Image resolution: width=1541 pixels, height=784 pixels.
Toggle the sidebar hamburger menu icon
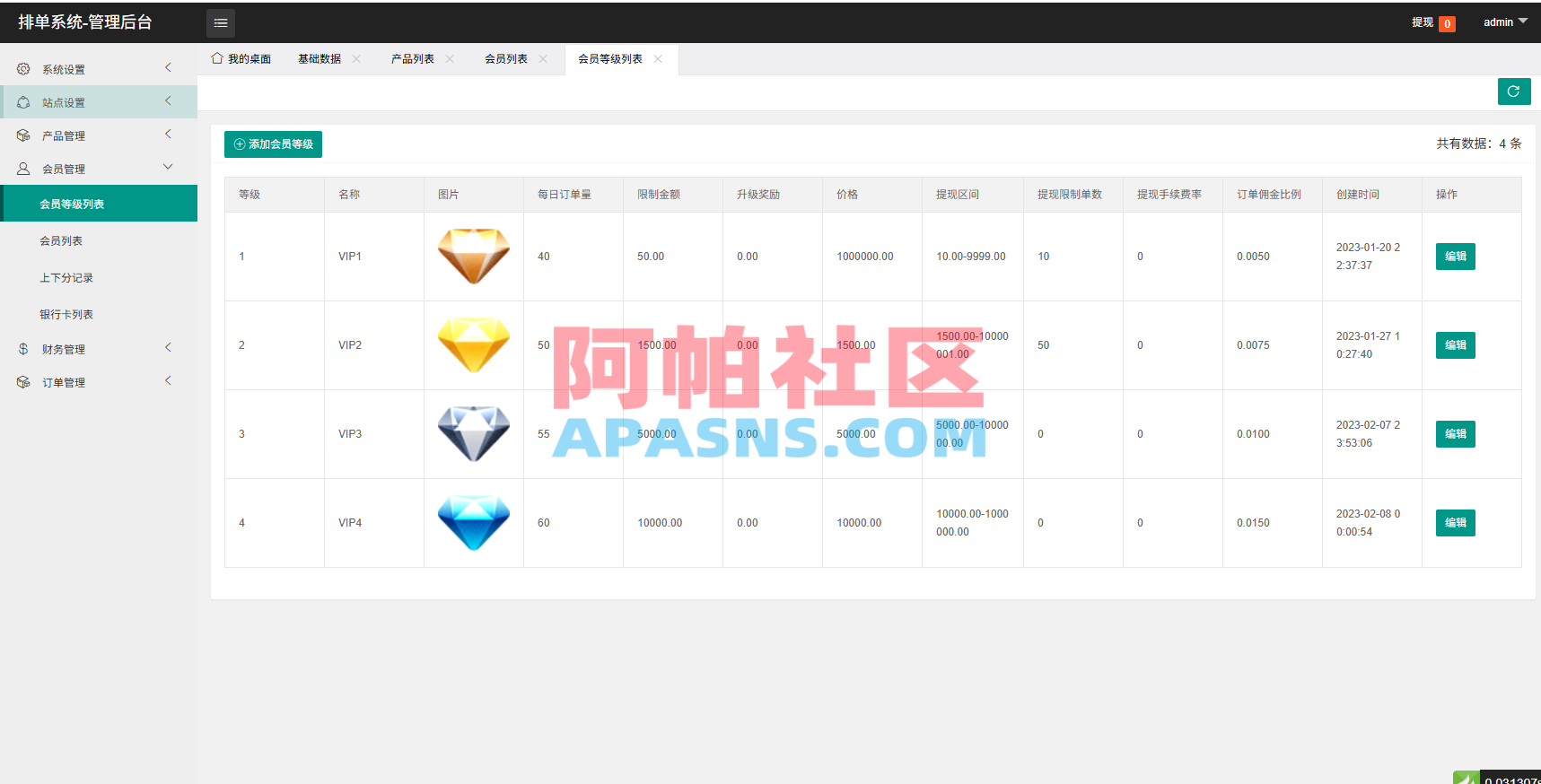coord(221,23)
